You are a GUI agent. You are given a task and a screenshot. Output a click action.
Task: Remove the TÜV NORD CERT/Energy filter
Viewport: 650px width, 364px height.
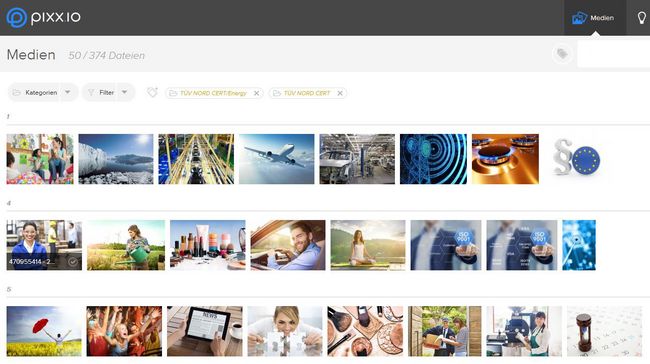pos(257,93)
